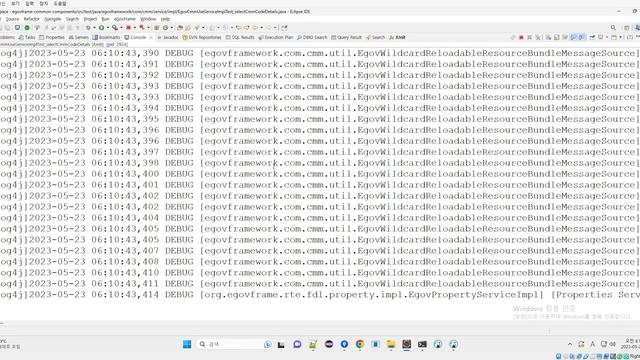
Task: Switch to the SVN Repositories tab
Action: [x=202, y=37]
